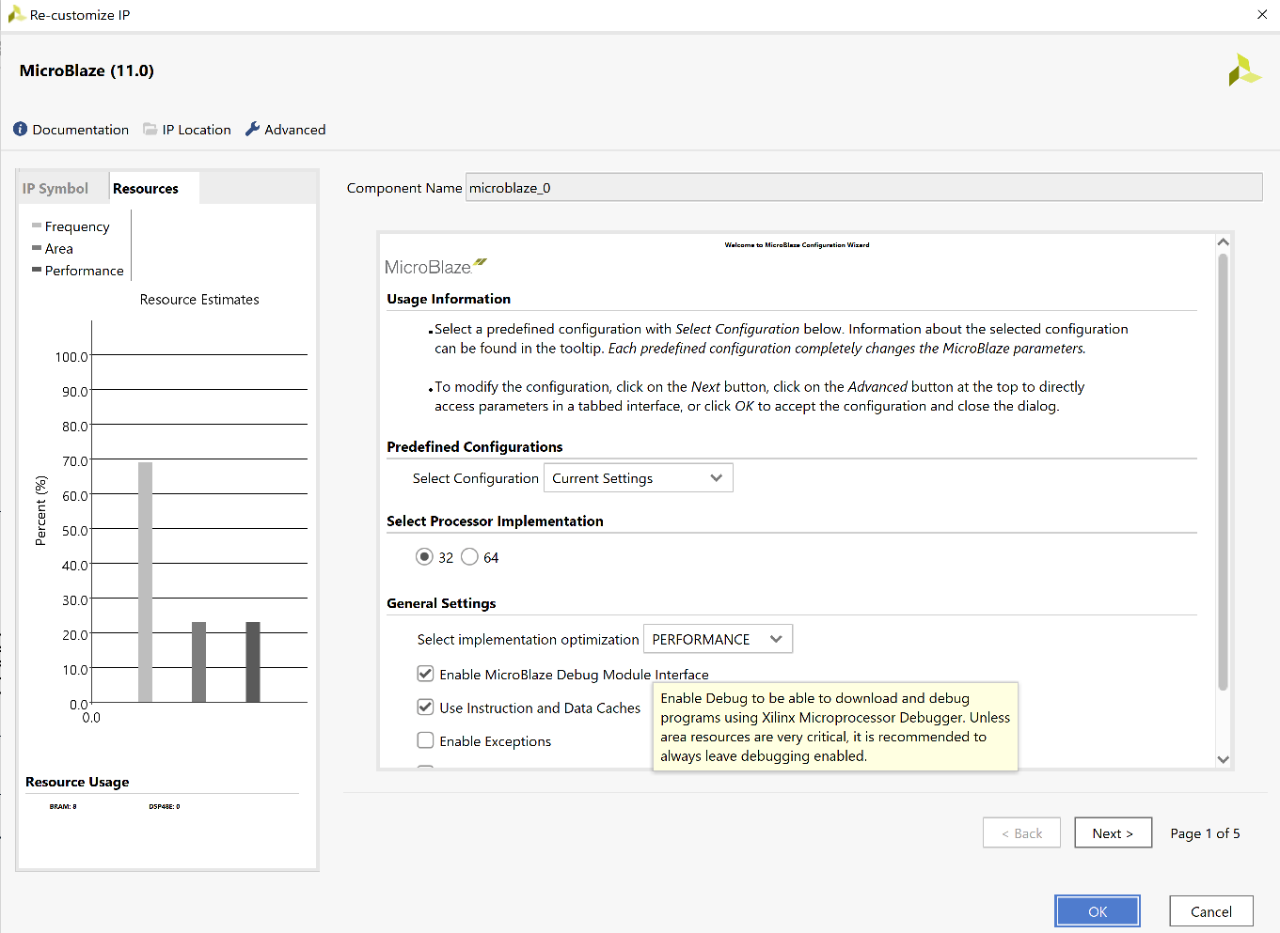Click the Next button
Viewport: 1280px width, 933px height.
[x=1112, y=833]
